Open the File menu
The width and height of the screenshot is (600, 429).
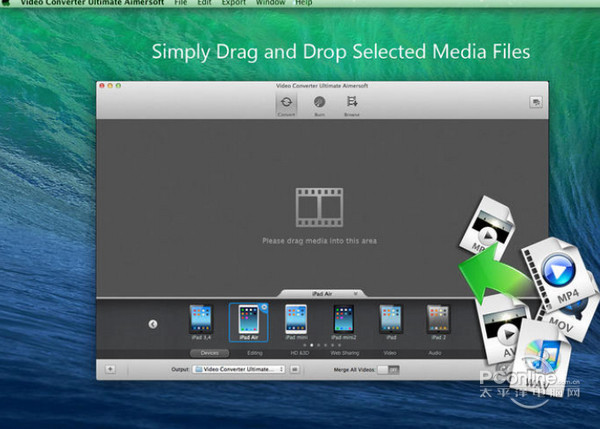click(x=181, y=2)
